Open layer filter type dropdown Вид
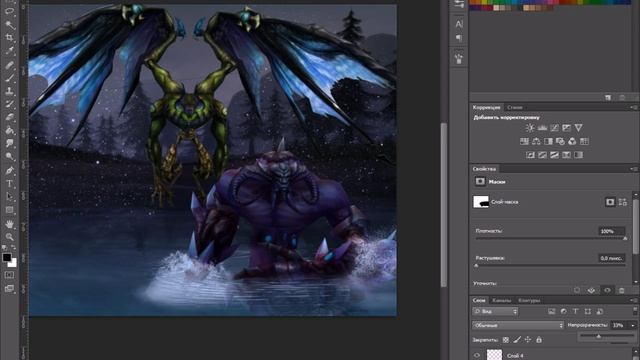 [495, 311]
